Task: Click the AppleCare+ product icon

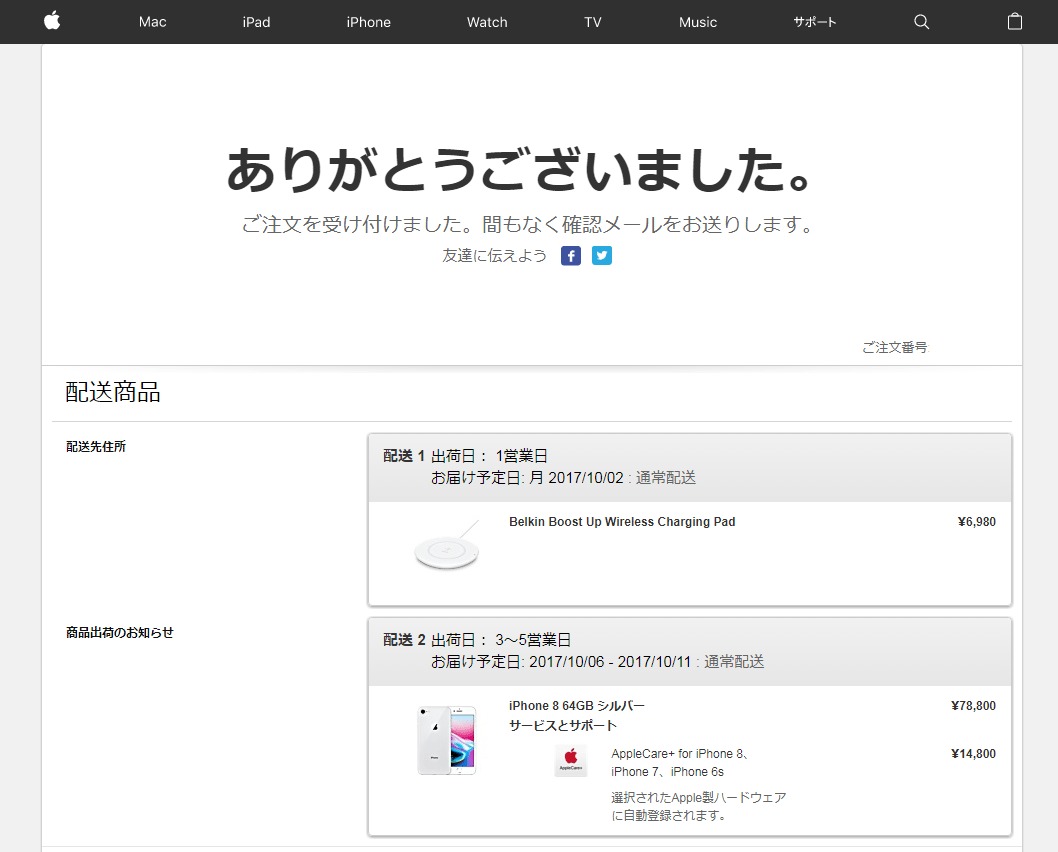Action: (x=571, y=761)
